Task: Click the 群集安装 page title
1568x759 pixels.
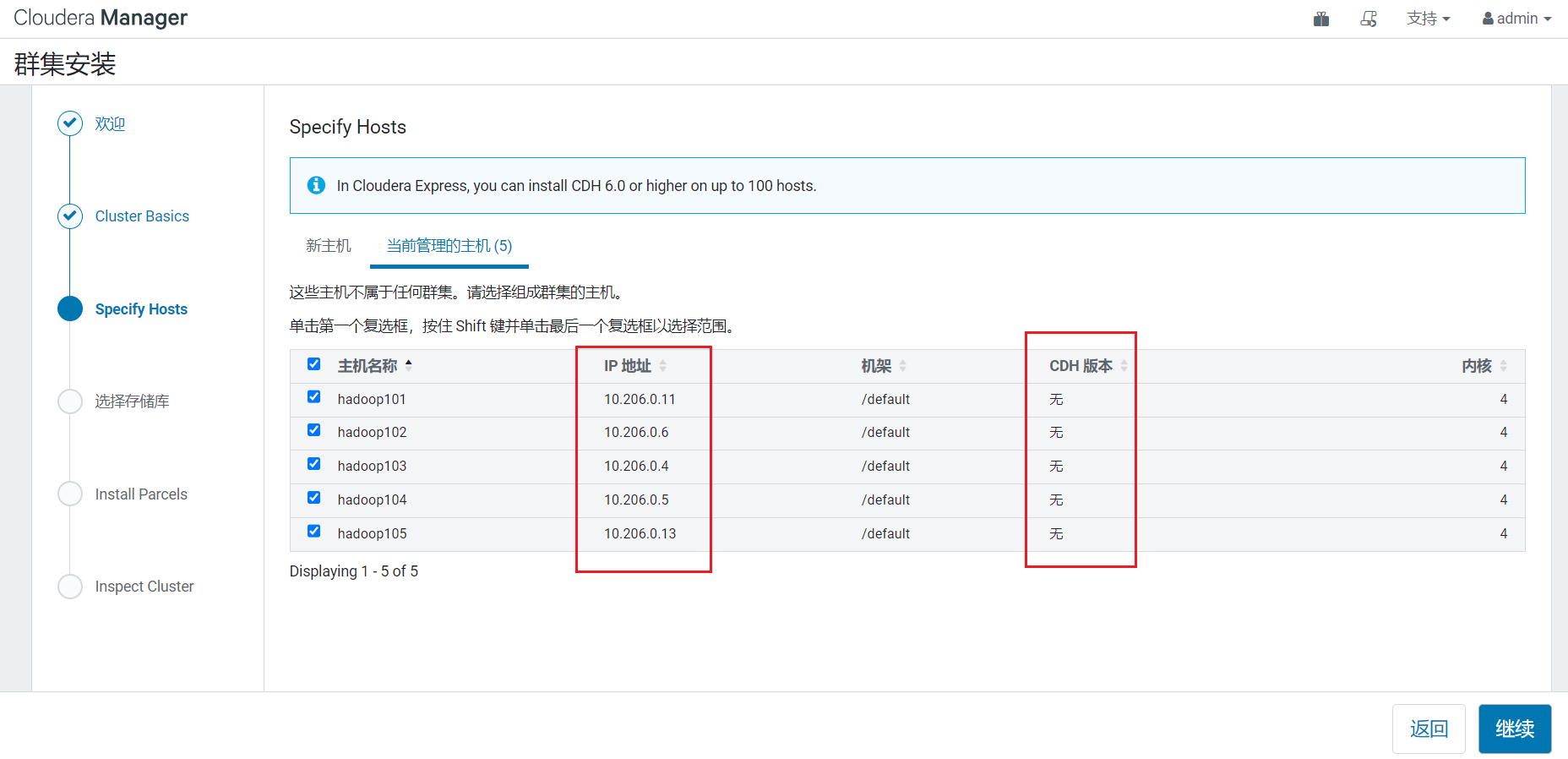Action: click(65, 63)
